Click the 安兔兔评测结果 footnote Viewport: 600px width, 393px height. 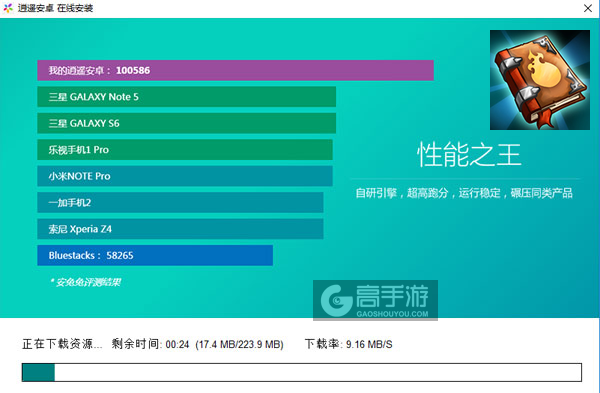(86, 282)
